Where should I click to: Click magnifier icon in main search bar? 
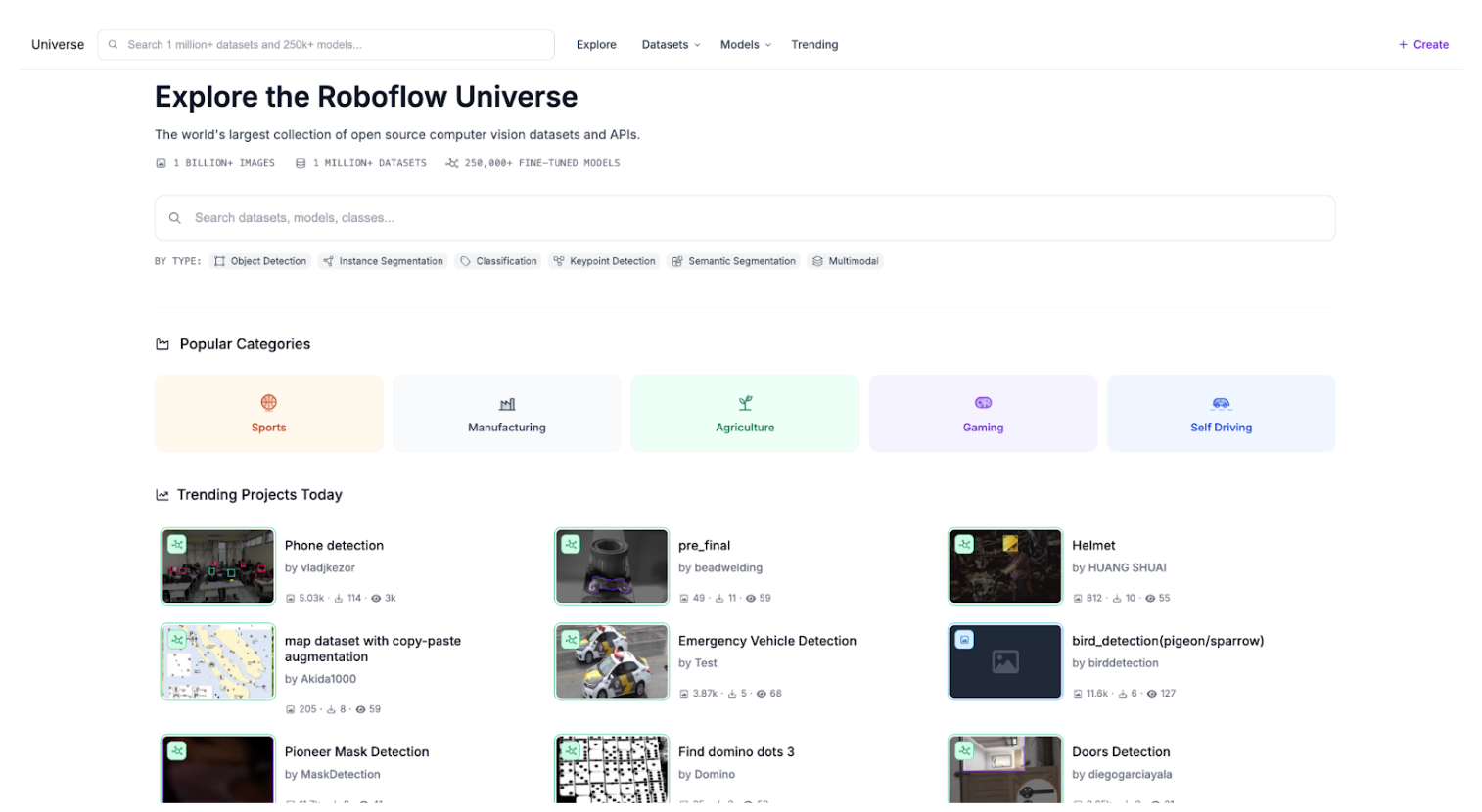pyautogui.click(x=175, y=218)
